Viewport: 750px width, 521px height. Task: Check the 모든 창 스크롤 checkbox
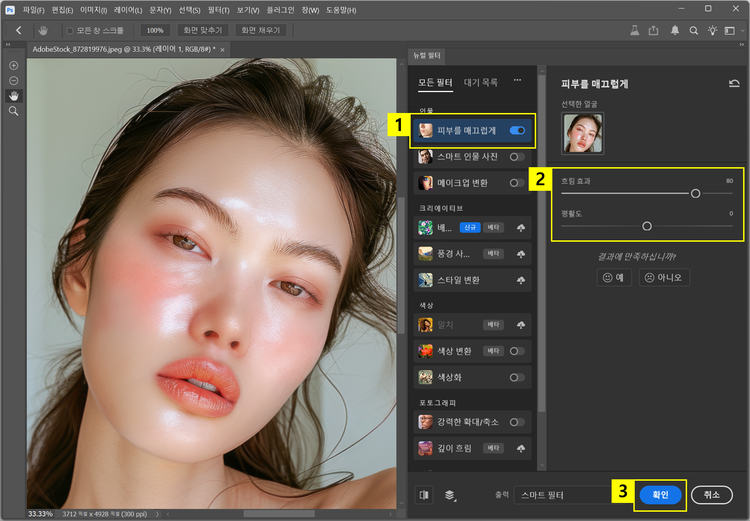[70, 31]
